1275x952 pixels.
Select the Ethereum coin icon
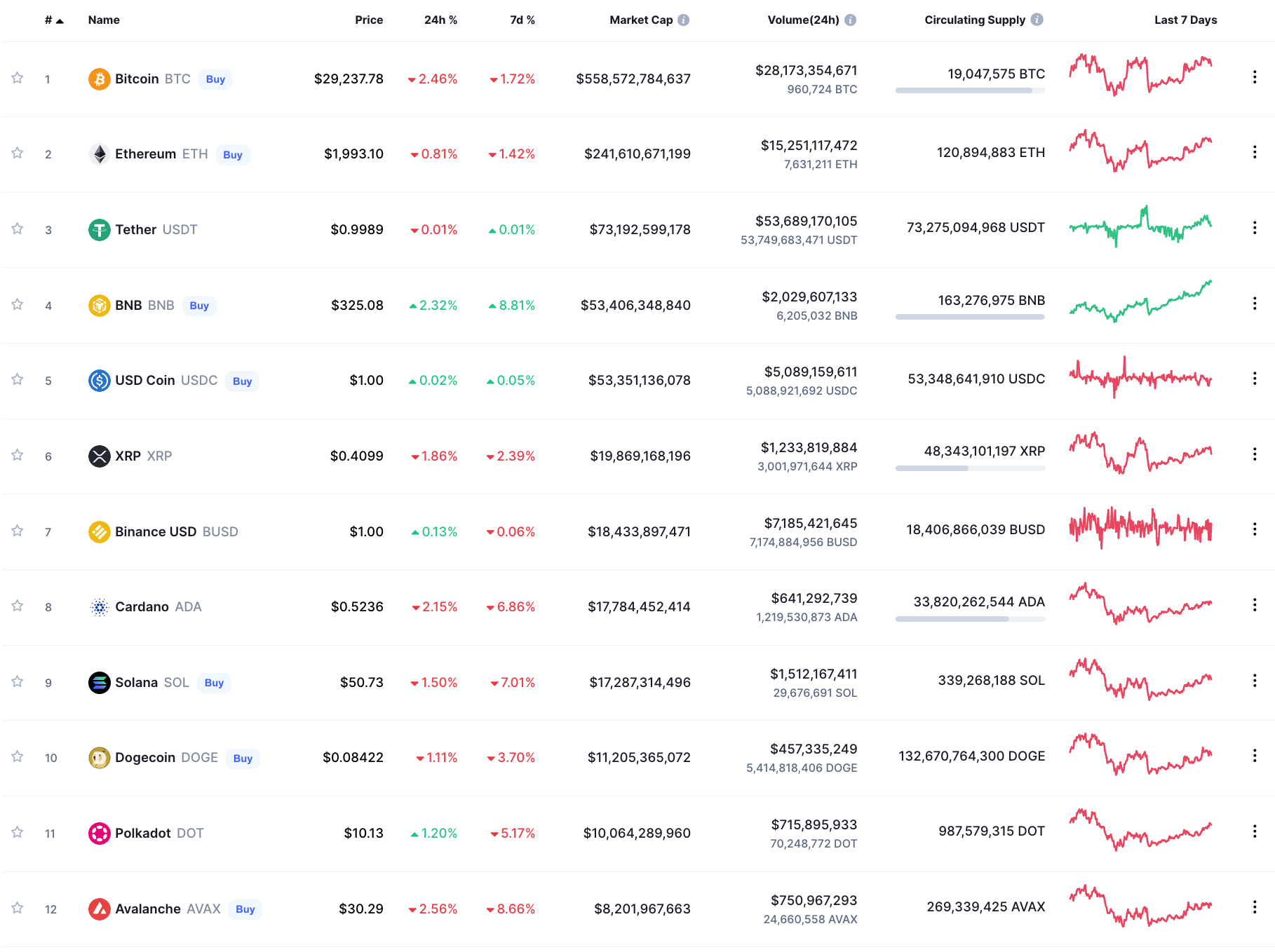pos(100,154)
